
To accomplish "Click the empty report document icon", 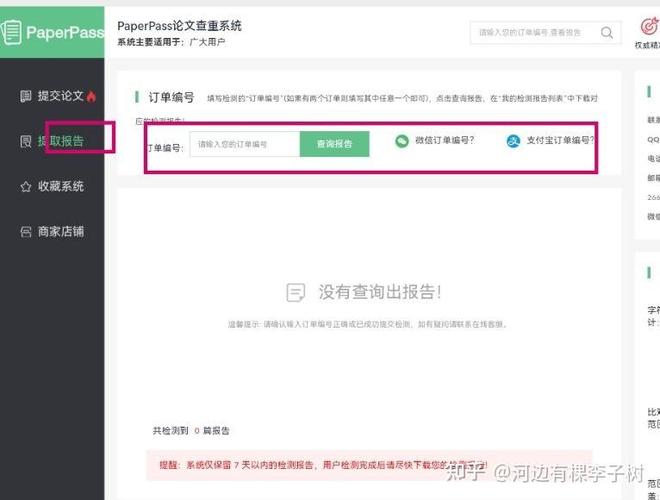I will (295, 292).
